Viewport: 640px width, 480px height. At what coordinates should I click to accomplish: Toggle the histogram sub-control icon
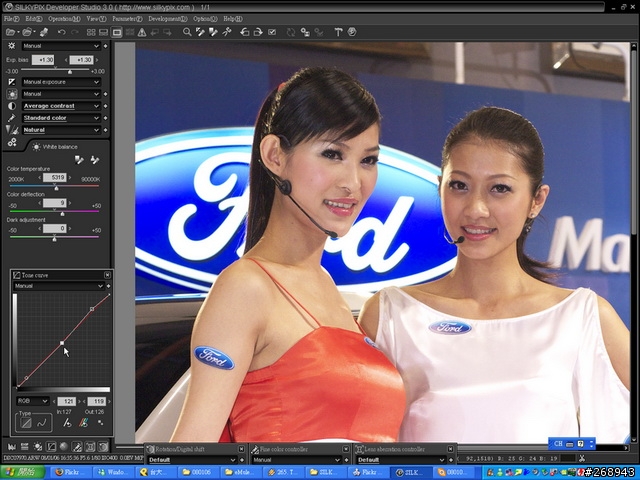click(11, 447)
